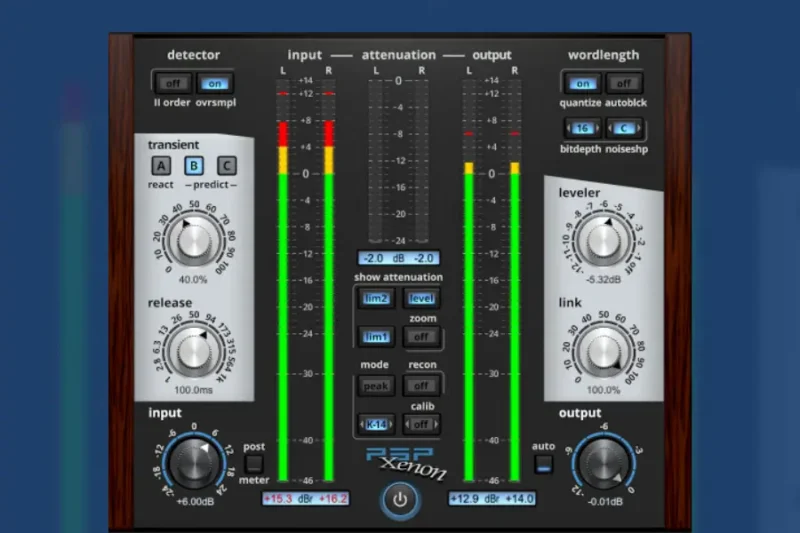800x533 pixels.
Task: Toggle the lim2 show attenuation button
Action: [376, 298]
